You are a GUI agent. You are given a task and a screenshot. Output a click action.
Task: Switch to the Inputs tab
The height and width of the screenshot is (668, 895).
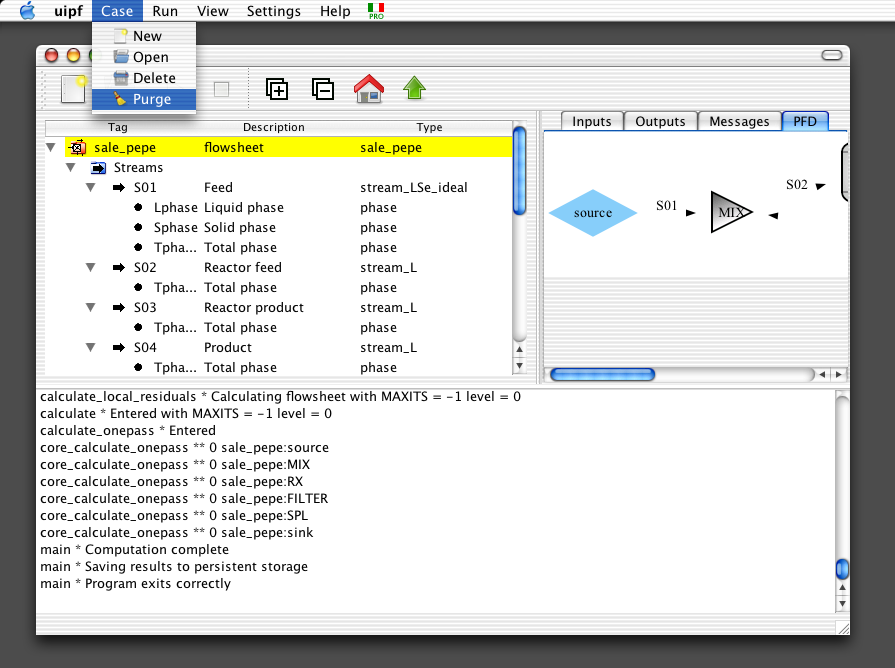pyautogui.click(x=591, y=121)
